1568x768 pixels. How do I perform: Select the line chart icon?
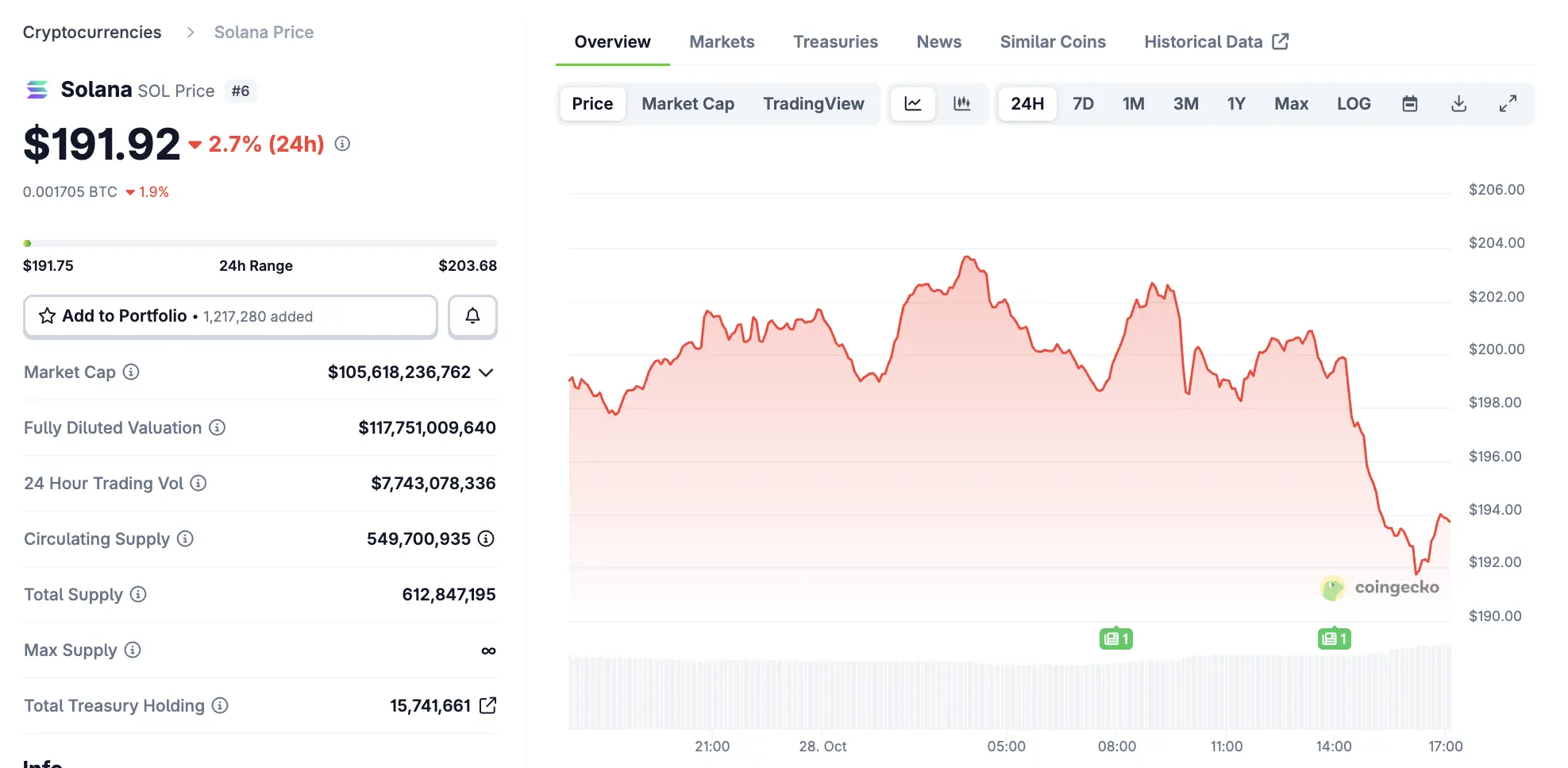click(913, 103)
